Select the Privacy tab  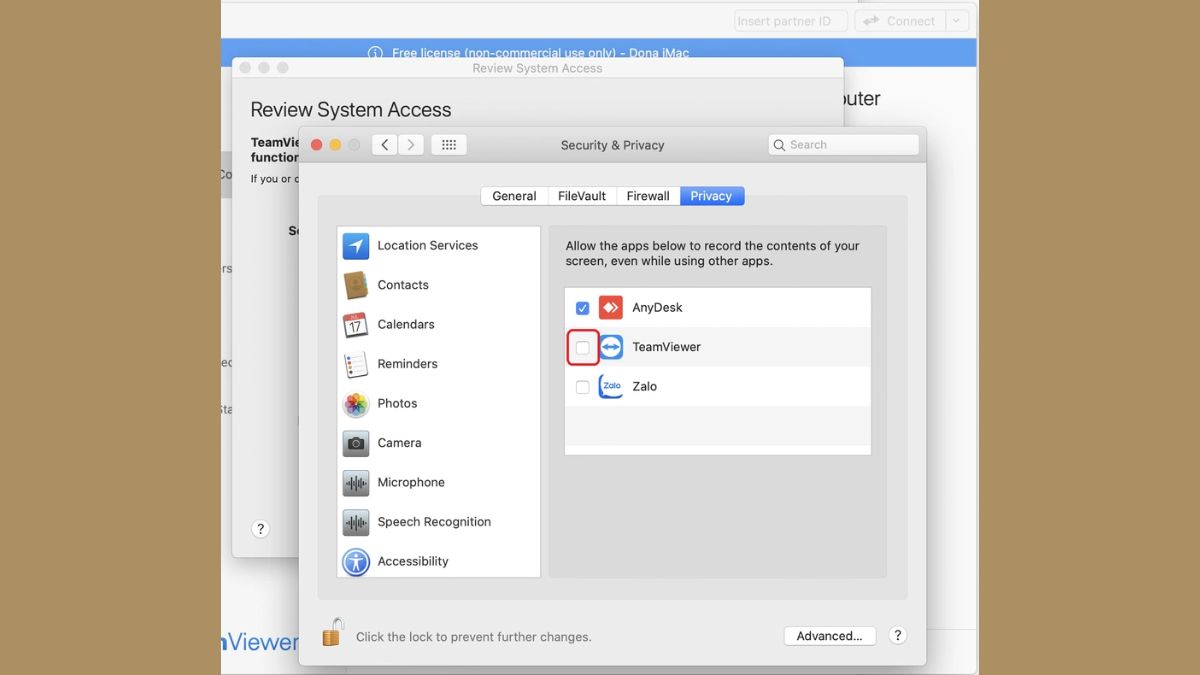[x=711, y=196]
